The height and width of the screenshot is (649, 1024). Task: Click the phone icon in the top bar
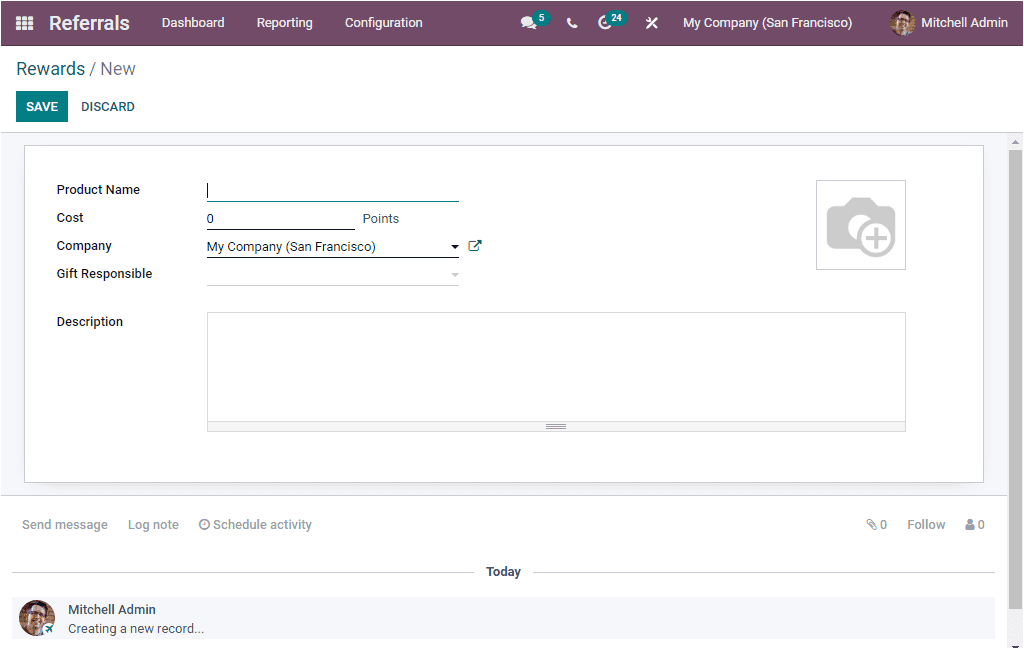pyautogui.click(x=571, y=22)
